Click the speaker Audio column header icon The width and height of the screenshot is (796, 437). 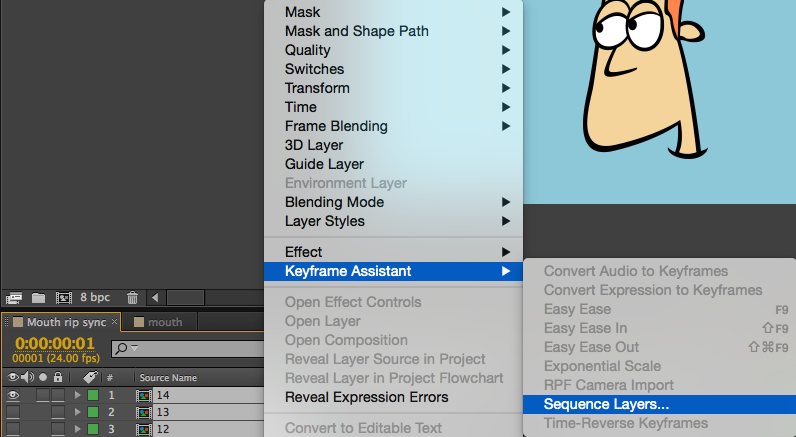[27, 377]
